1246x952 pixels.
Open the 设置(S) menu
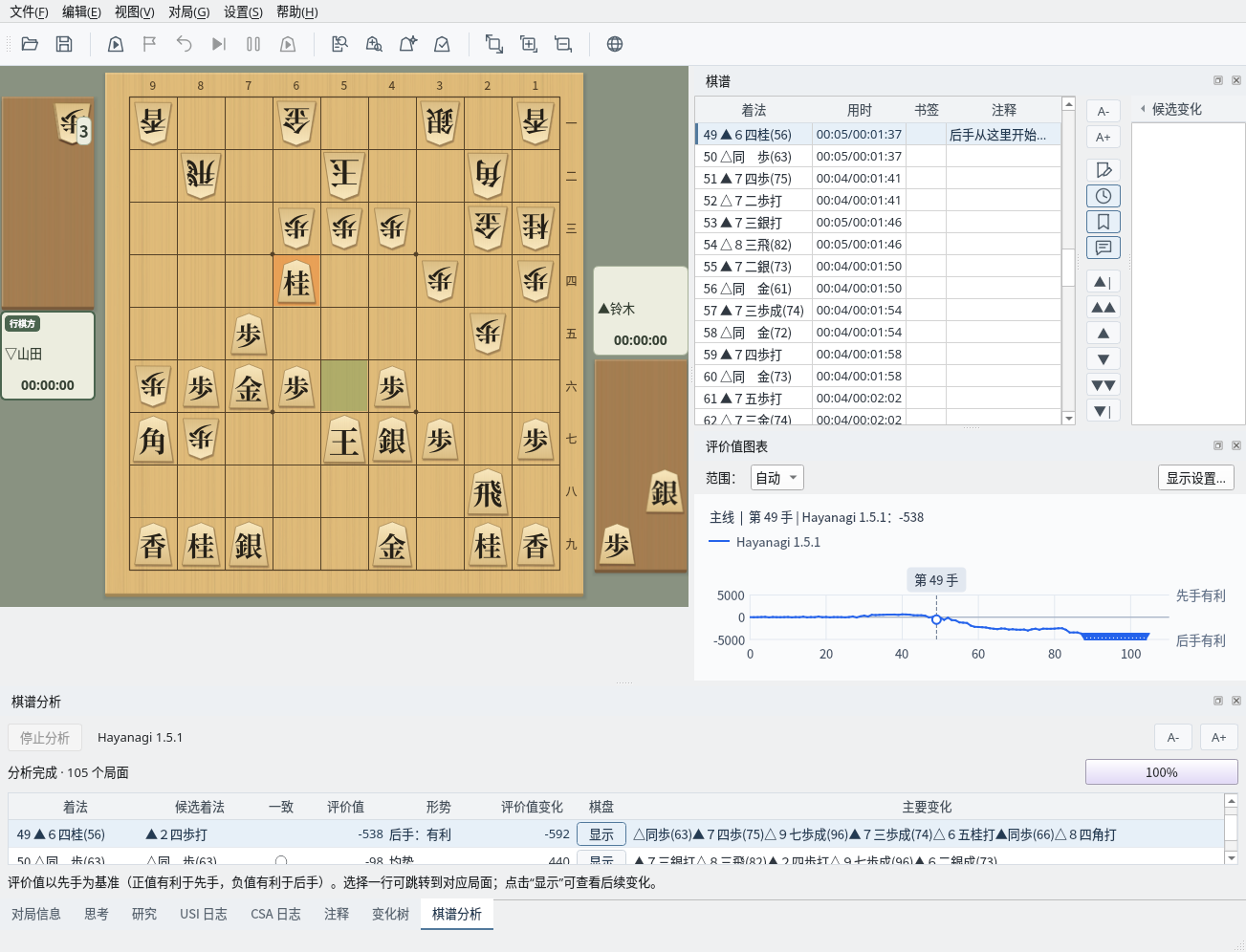(243, 11)
